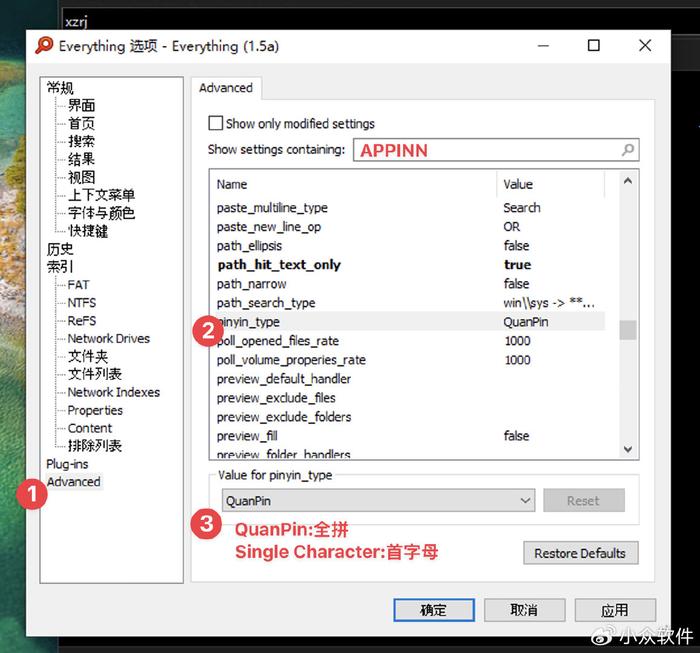The image size is (700, 653).
Task: Select 索引 in the options tree
Action: pyautogui.click(x=60, y=266)
